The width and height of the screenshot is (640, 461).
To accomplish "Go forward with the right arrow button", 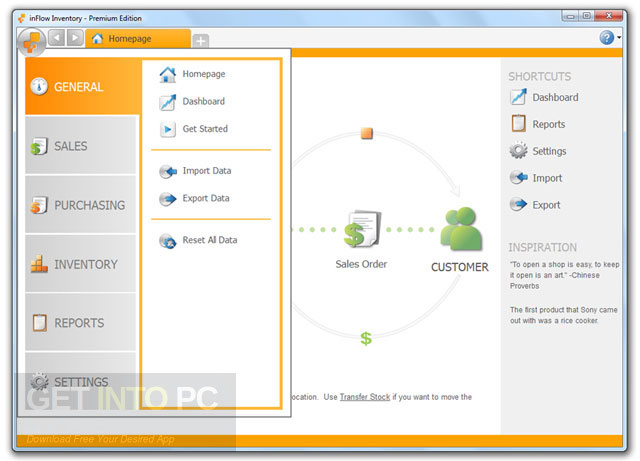I will point(75,38).
